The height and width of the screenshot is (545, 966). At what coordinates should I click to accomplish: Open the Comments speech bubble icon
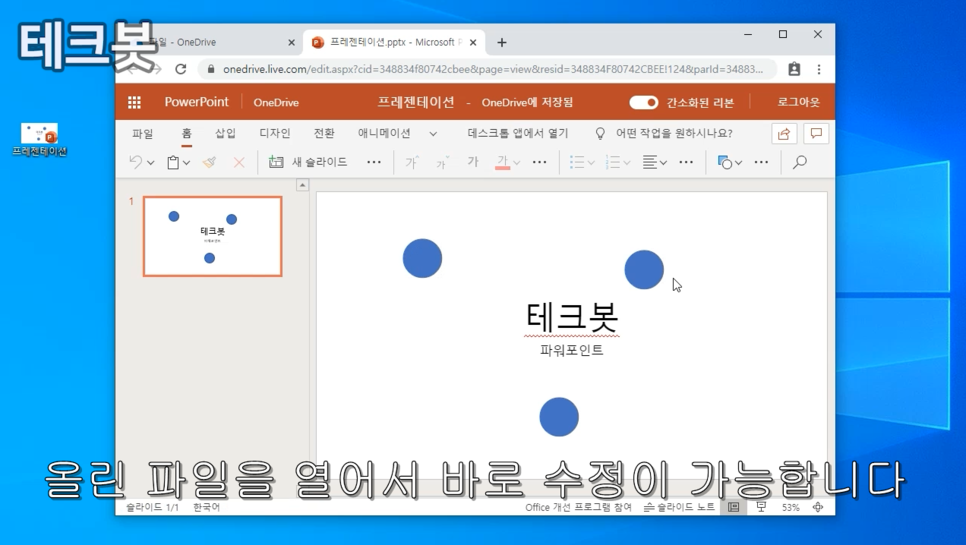click(816, 134)
